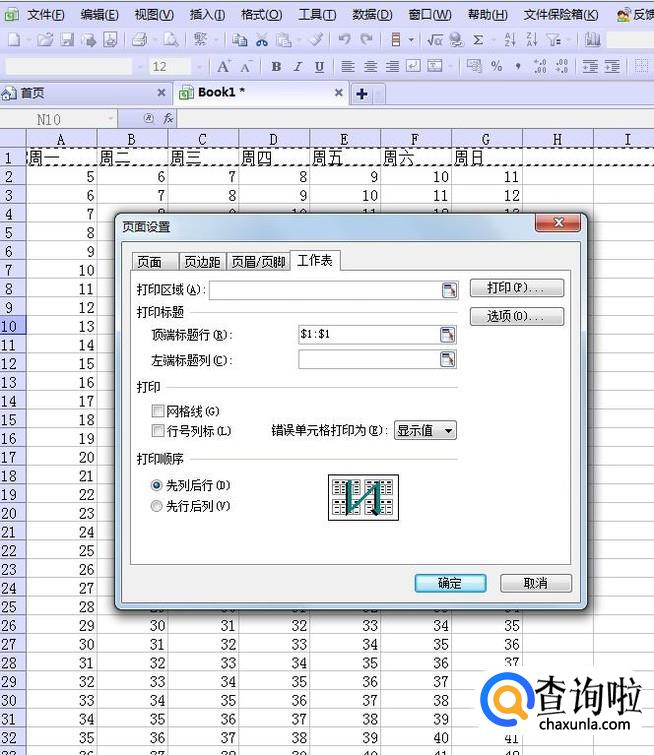The width and height of the screenshot is (654, 755).
Task: Click the Copy icon
Action: click(x=239, y=39)
